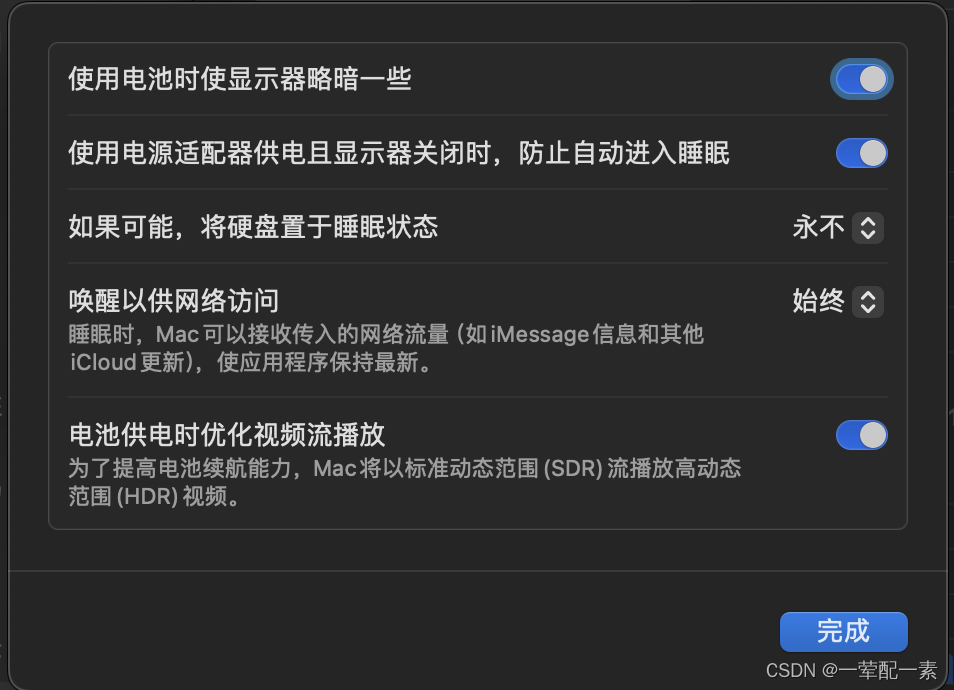Click the 如果可能，将硬盘置于睡眠状态 label
954x690 pixels.
[x=253, y=227]
